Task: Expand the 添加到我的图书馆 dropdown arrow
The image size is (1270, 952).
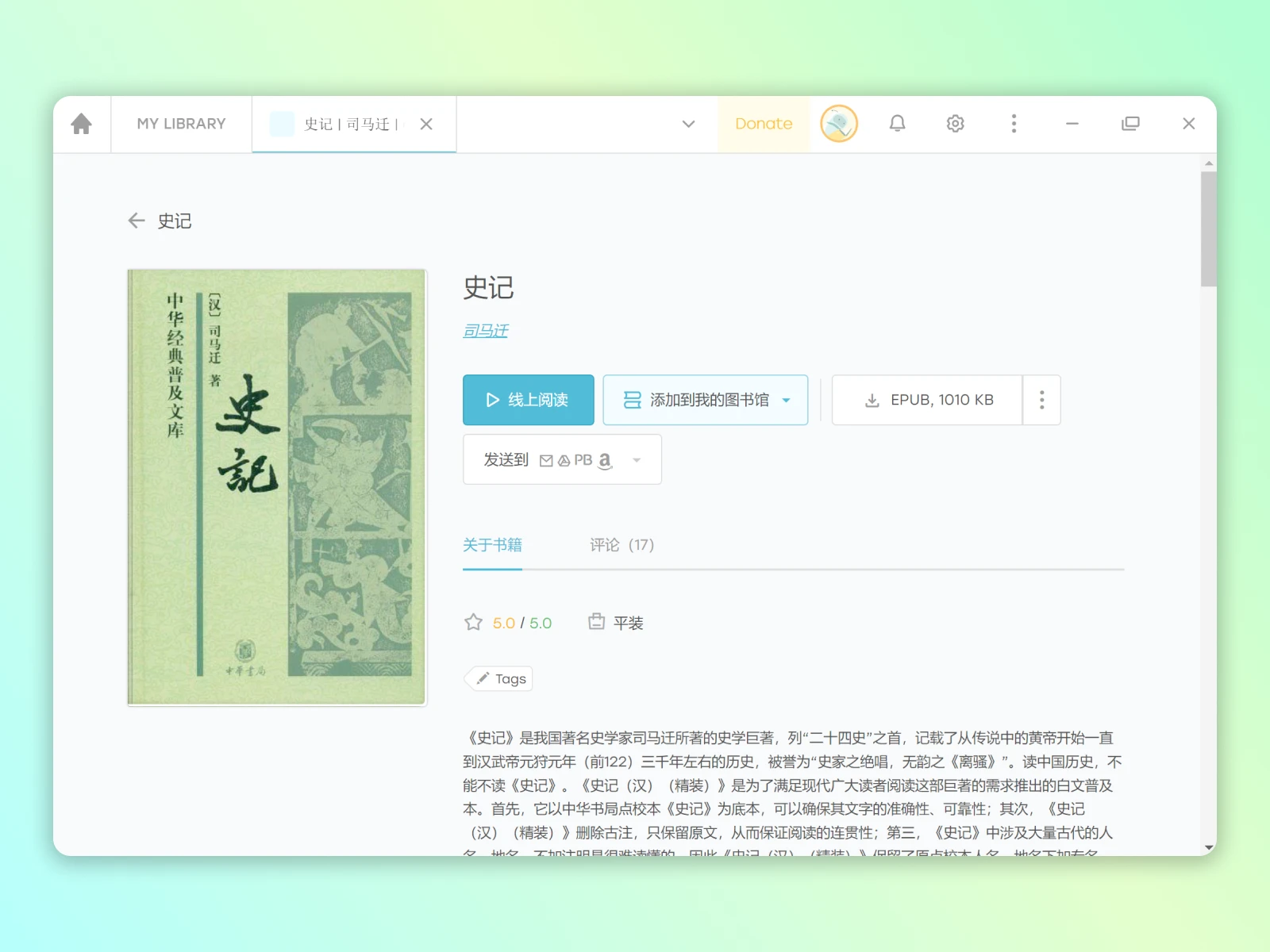Action: tap(787, 401)
